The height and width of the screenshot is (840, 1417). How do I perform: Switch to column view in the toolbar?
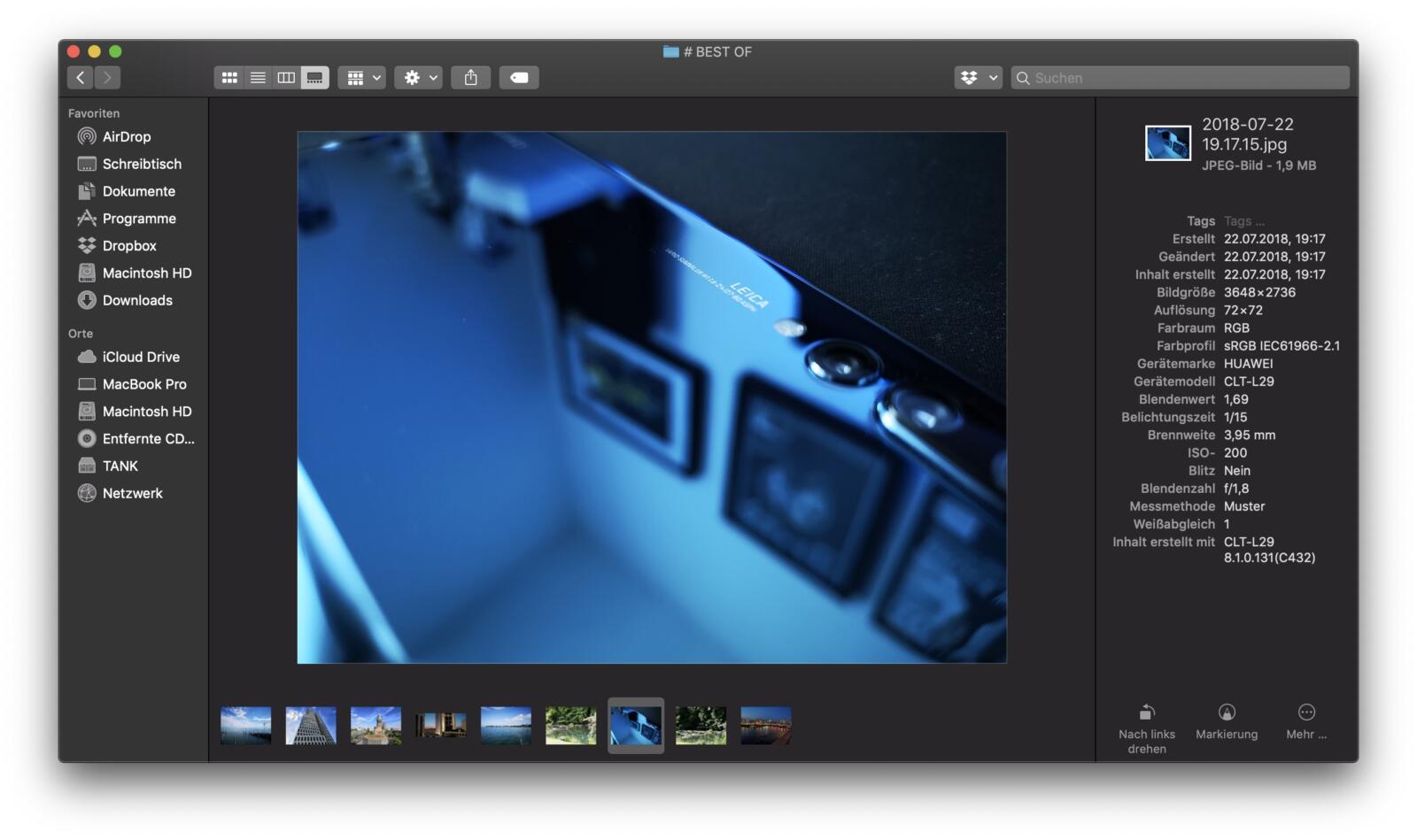(x=285, y=77)
